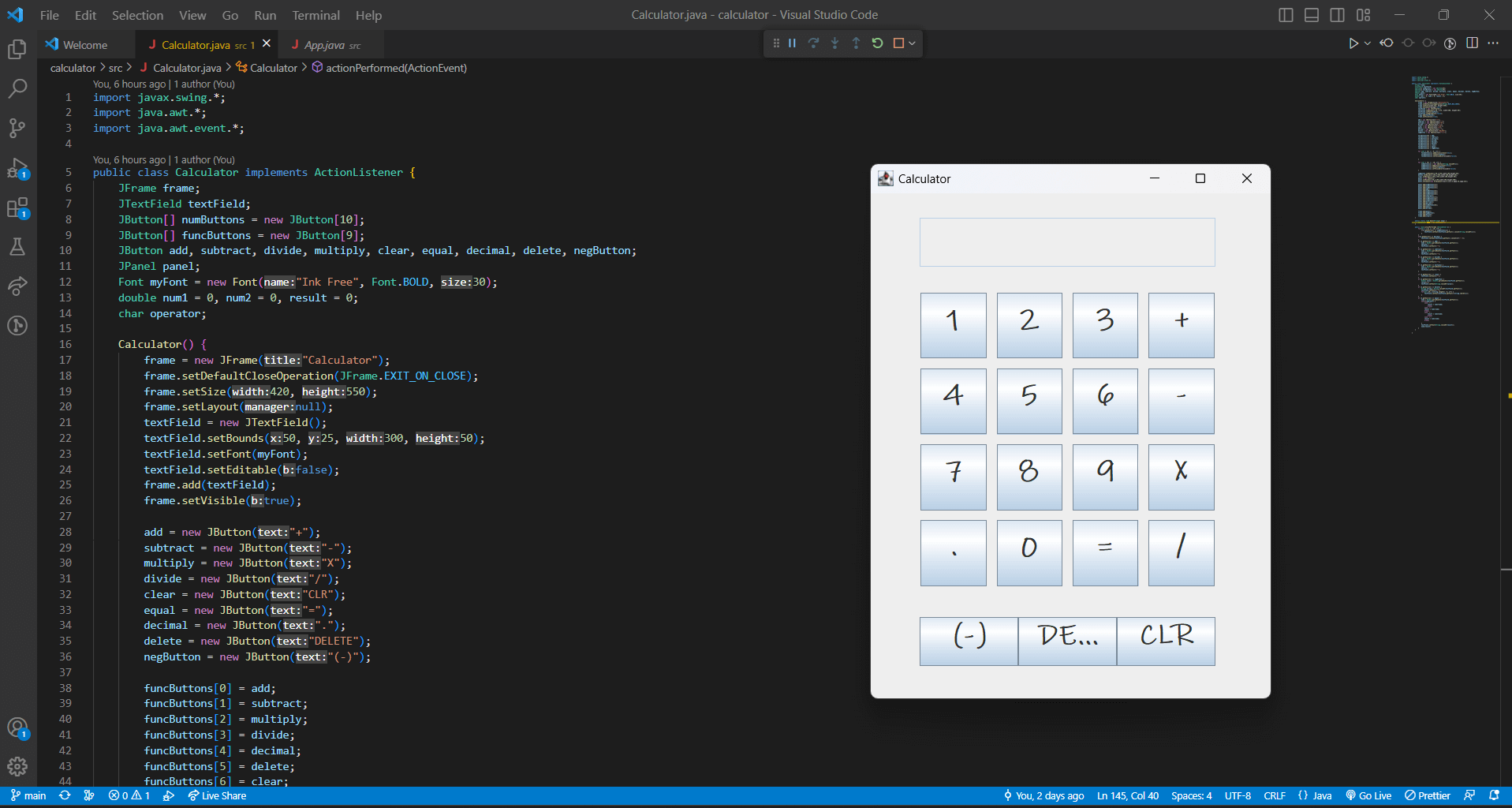This screenshot has width=1512, height=808.
Task: Toggle the secondary side bar layout button
Action: click(1338, 15)
